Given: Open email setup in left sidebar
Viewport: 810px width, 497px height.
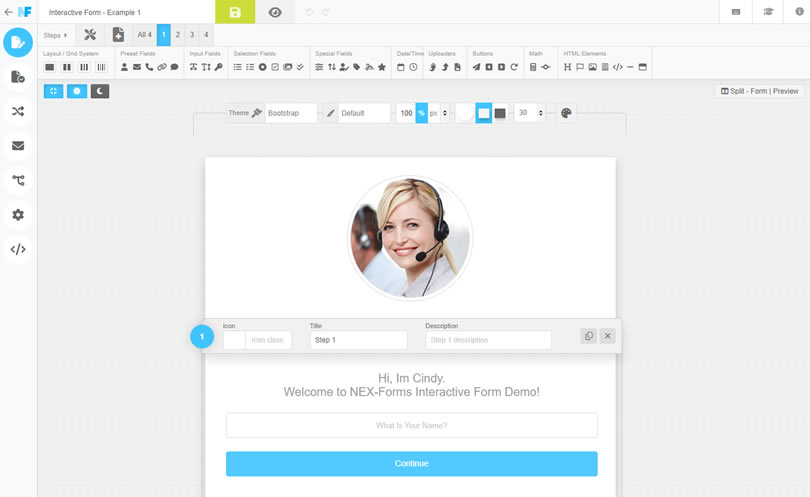Looking at the screenshot, I should click(x=18, y=146).
